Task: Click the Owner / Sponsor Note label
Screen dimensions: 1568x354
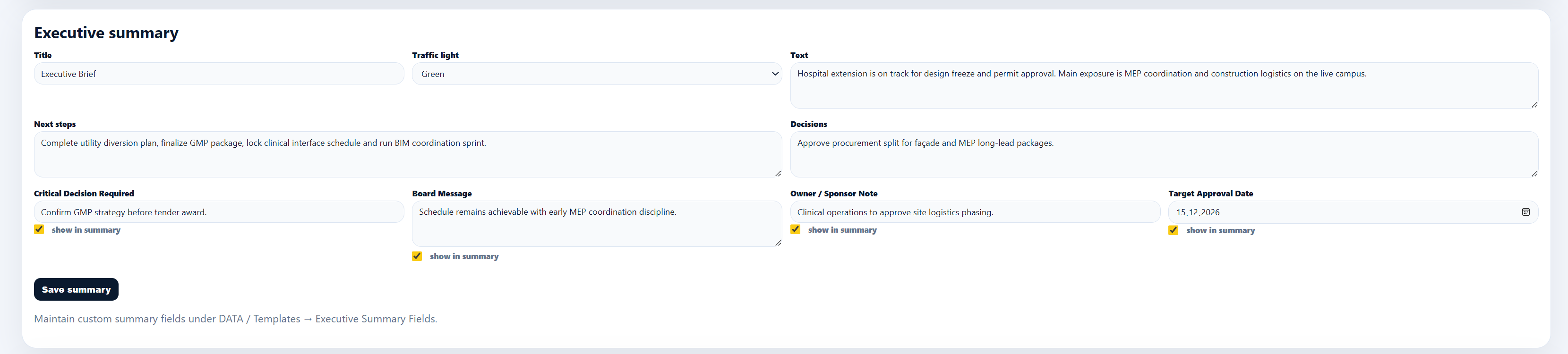Action: coord(834,194)
